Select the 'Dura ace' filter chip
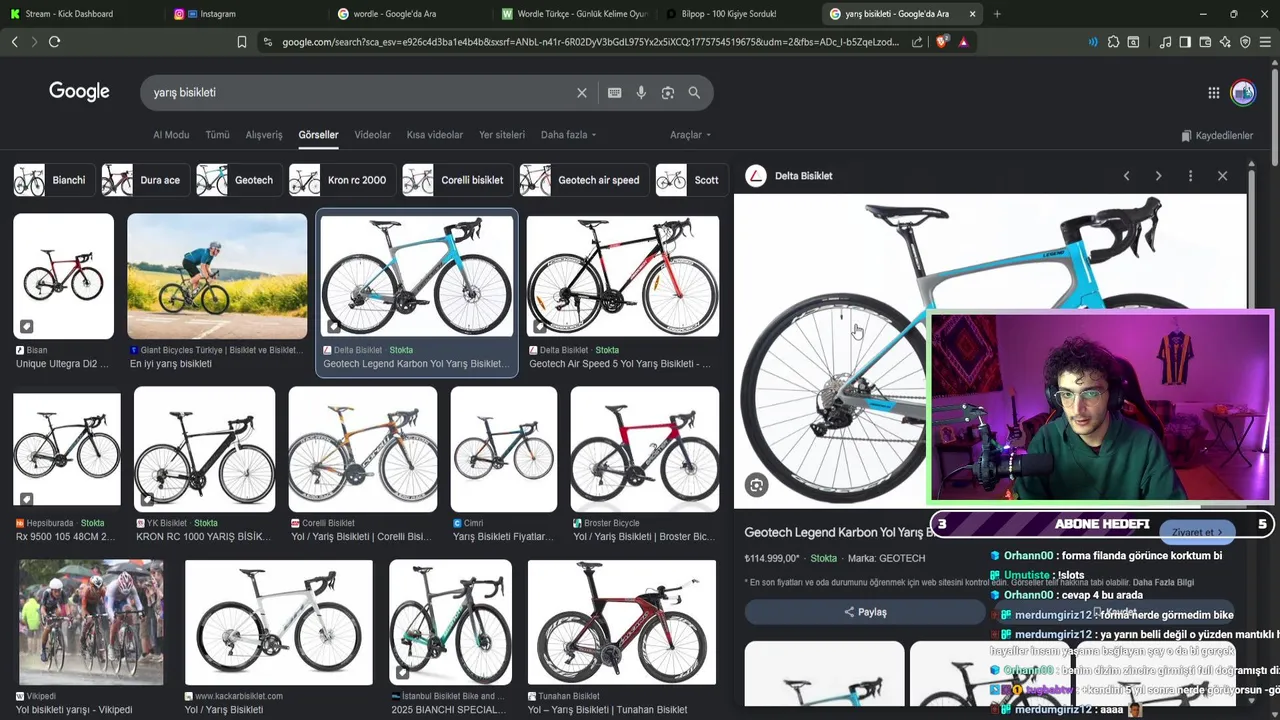Screen dimensions: 1280x720 (x=146, y=180)
